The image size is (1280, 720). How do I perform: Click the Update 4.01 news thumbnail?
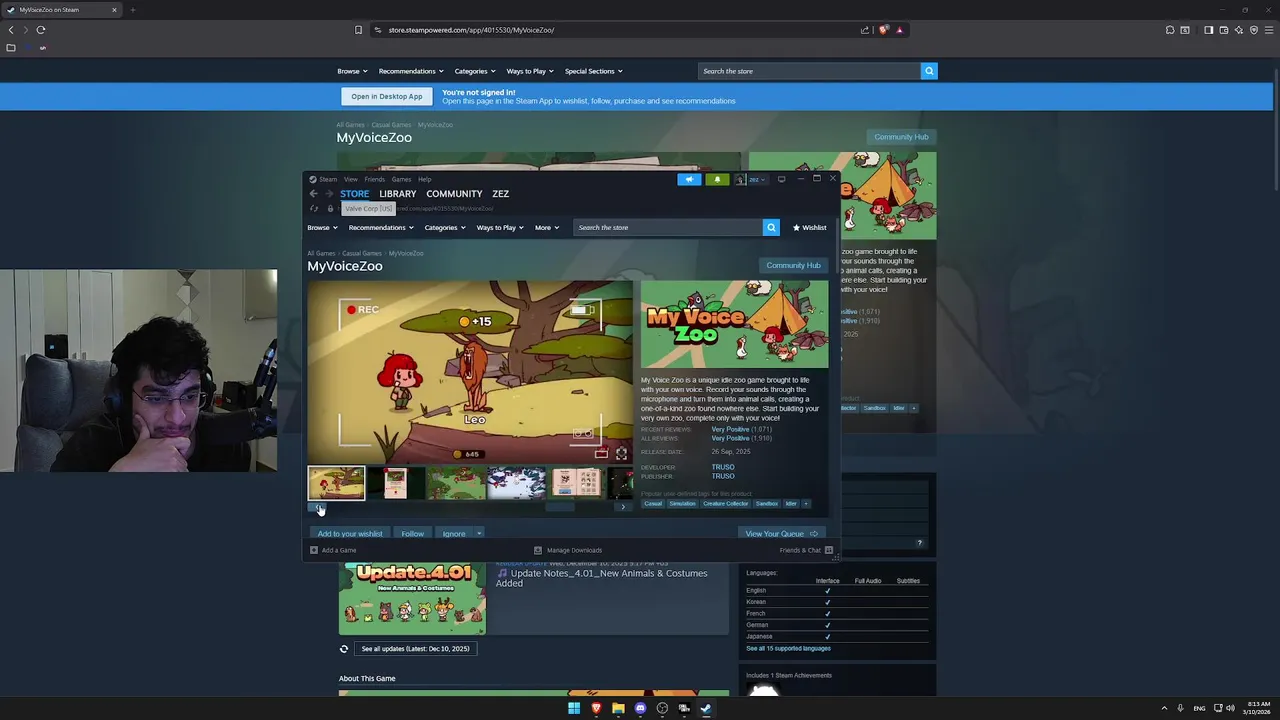tap(412, 597)
